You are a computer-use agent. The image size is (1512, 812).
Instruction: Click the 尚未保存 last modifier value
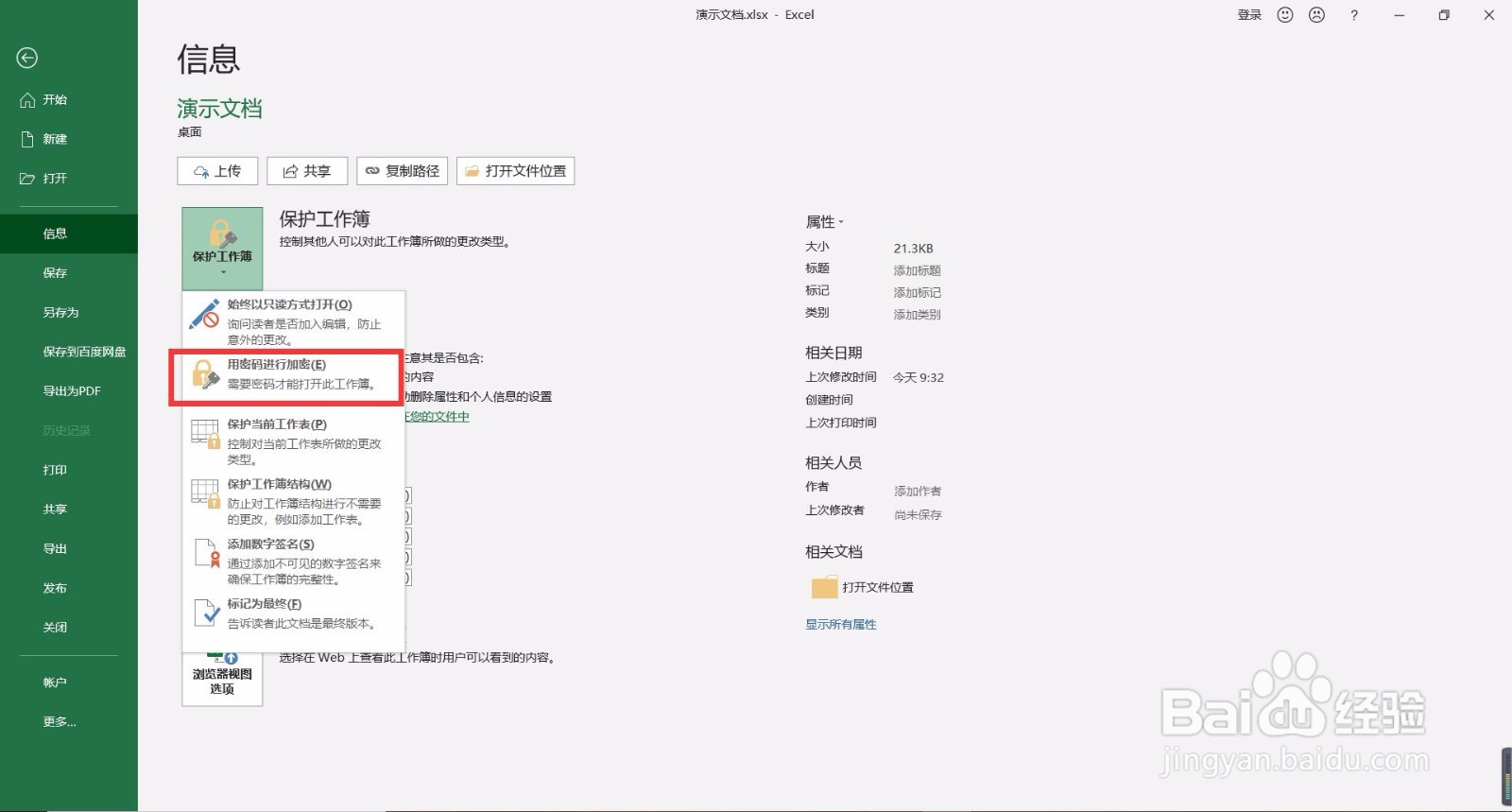(x=918, y=515)
